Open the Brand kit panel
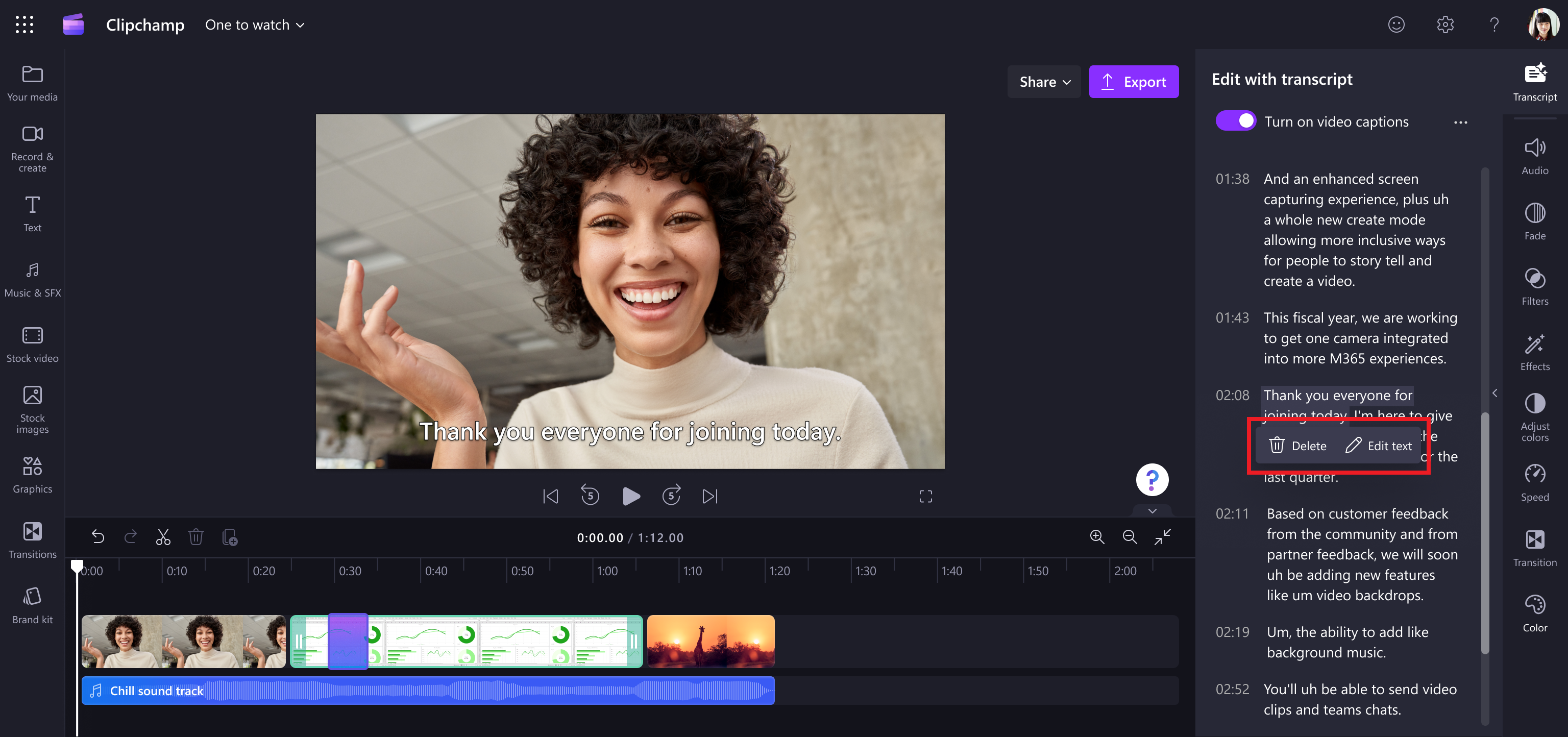This screenshot has height=737, width=1568. 32,604
